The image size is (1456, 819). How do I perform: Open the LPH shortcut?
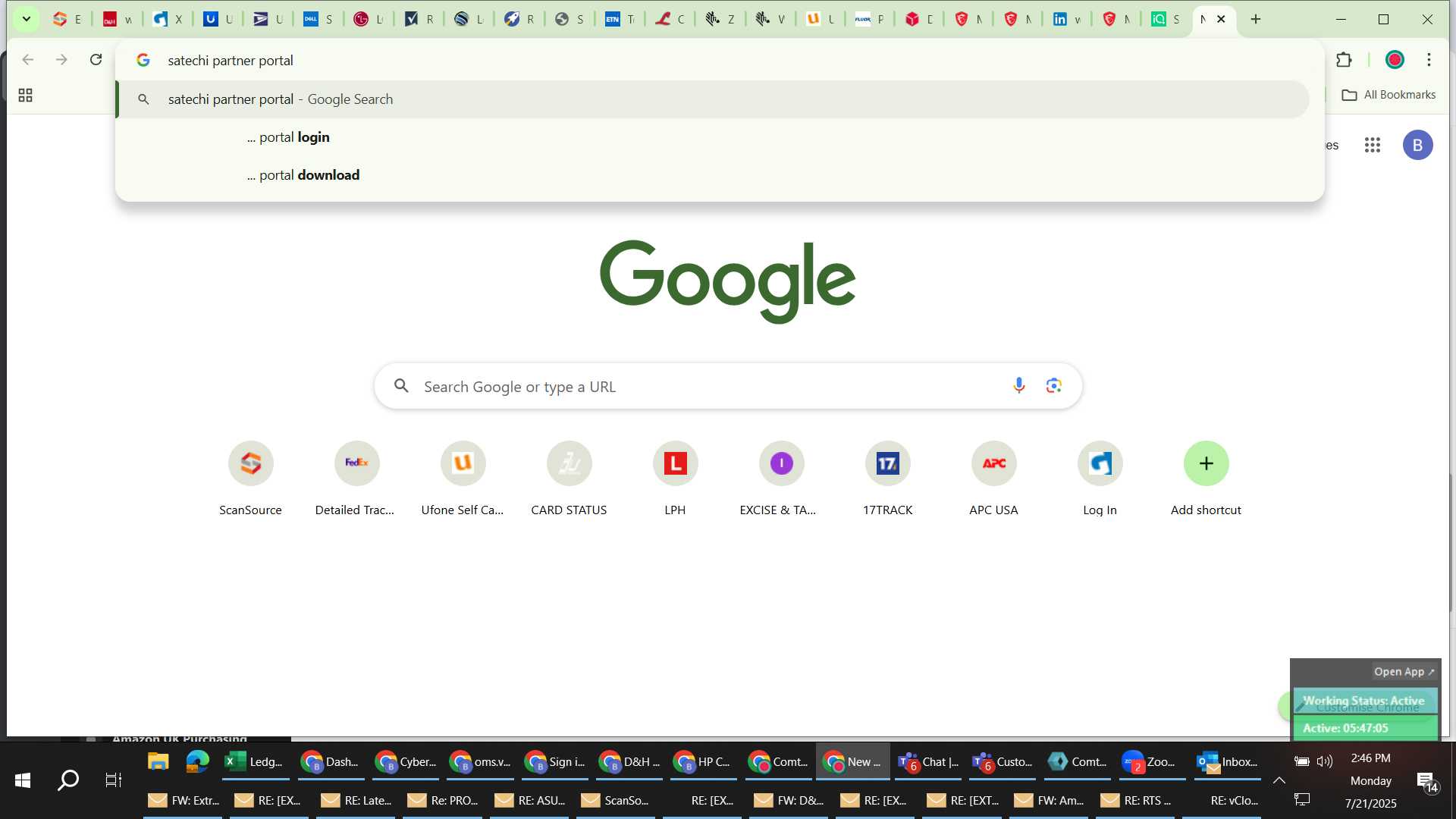pos(675,479)
